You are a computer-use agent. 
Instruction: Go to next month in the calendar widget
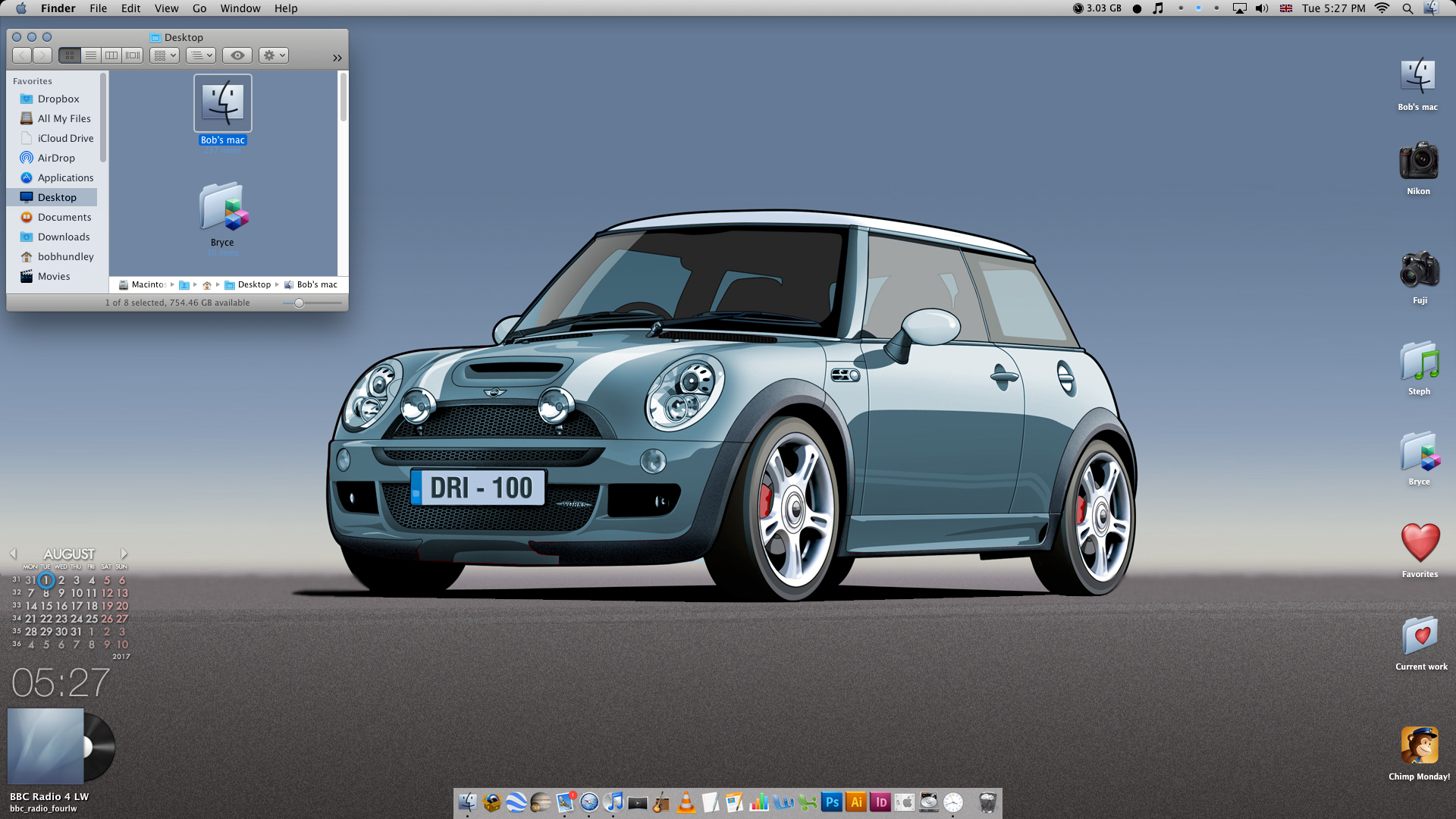tap(124, 554)
